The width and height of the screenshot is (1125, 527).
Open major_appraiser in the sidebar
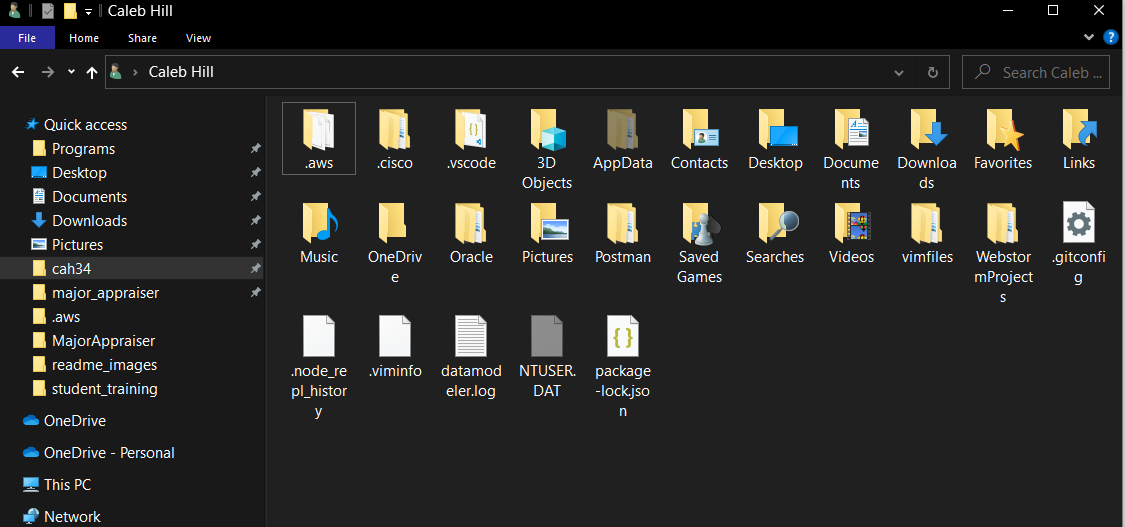(x=105, y=293)
